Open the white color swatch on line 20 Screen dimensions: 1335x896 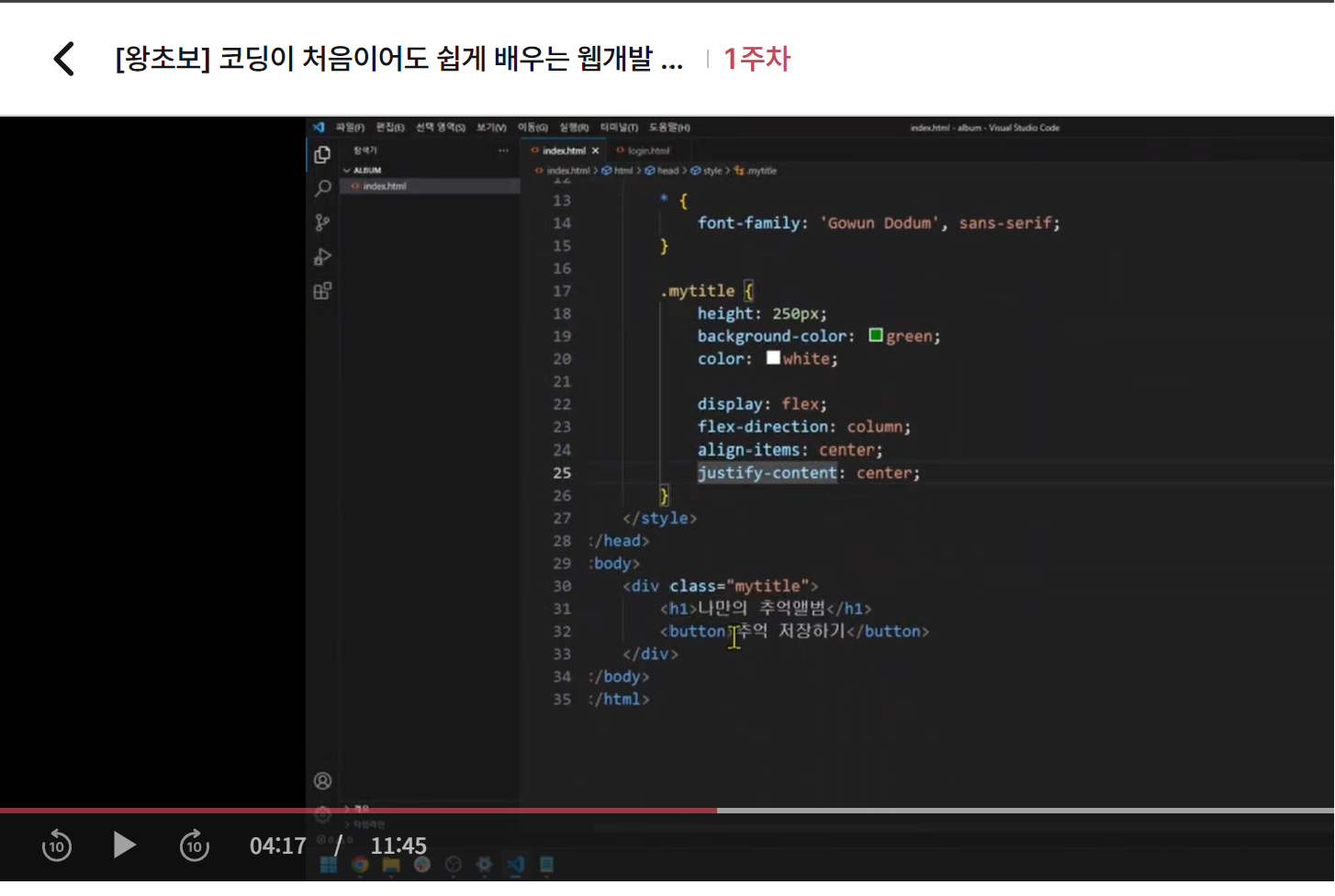773,358
